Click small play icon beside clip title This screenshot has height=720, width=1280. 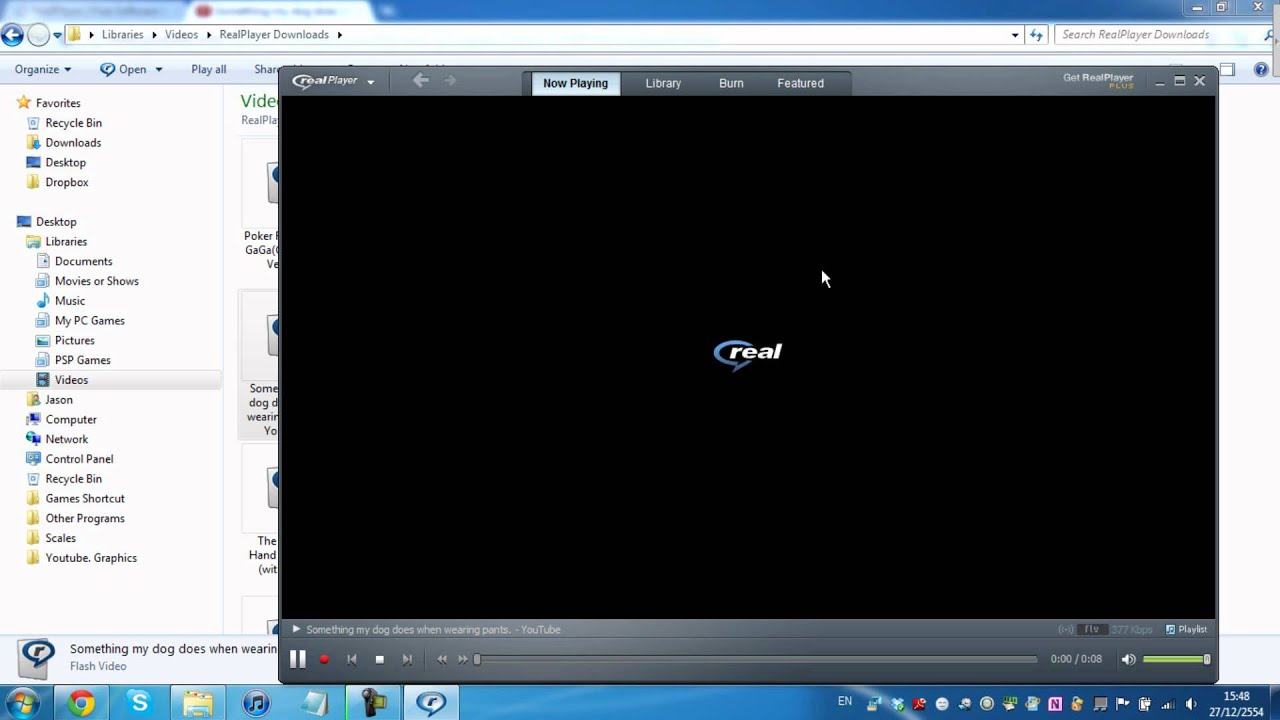pyautogui.click(x=296, y=629)
